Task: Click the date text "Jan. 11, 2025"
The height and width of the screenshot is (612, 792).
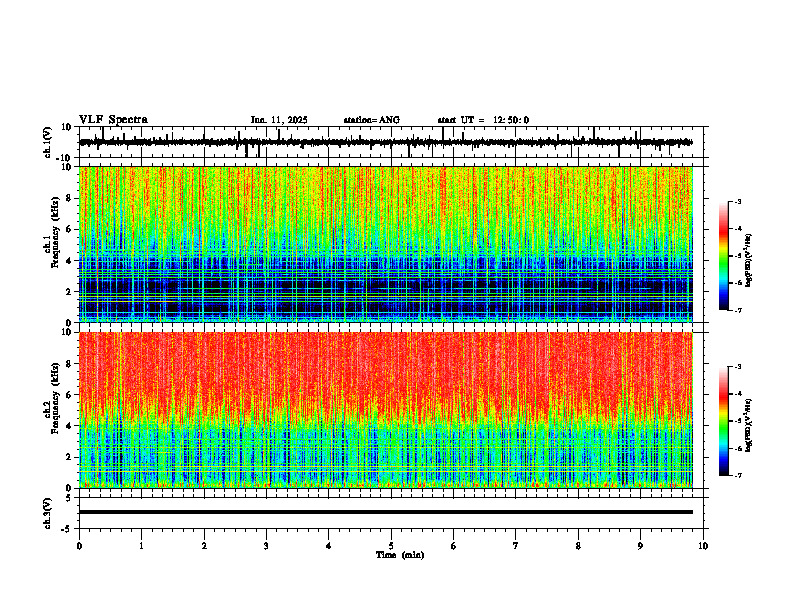Action: pos(279,120)
